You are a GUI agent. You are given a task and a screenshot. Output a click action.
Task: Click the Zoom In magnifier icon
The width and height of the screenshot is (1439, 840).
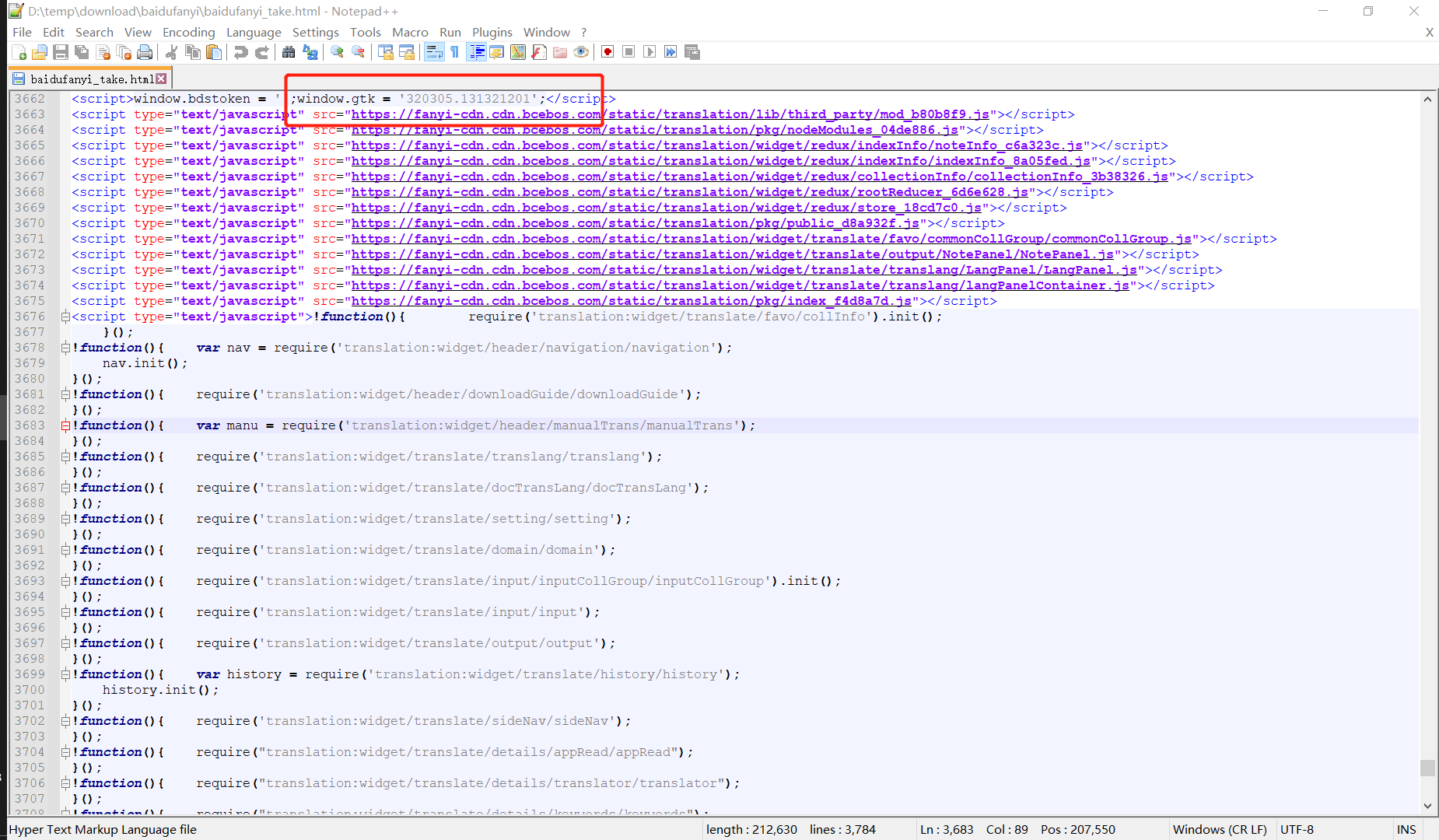[x=337, y=52]
